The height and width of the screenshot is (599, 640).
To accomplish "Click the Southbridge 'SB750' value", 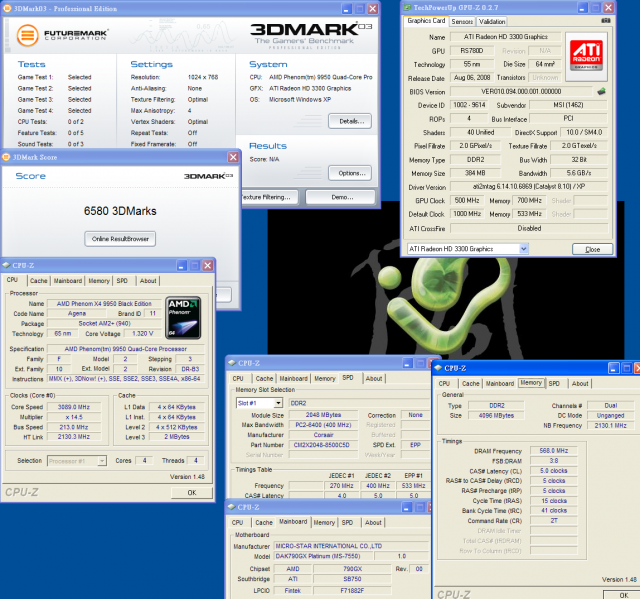I will pyautogui.click(x=352, y=579).
